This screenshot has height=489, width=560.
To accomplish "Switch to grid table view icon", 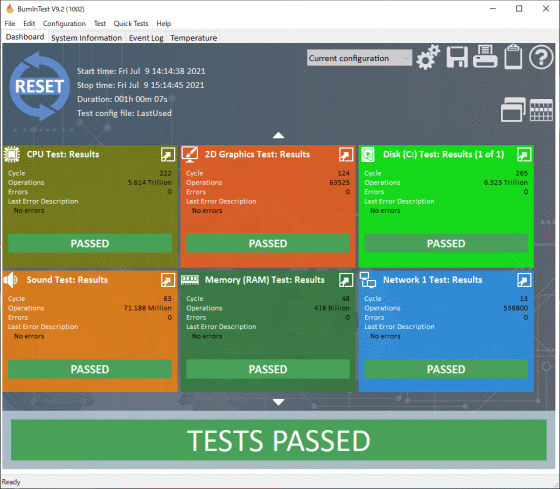I will 541,110.
